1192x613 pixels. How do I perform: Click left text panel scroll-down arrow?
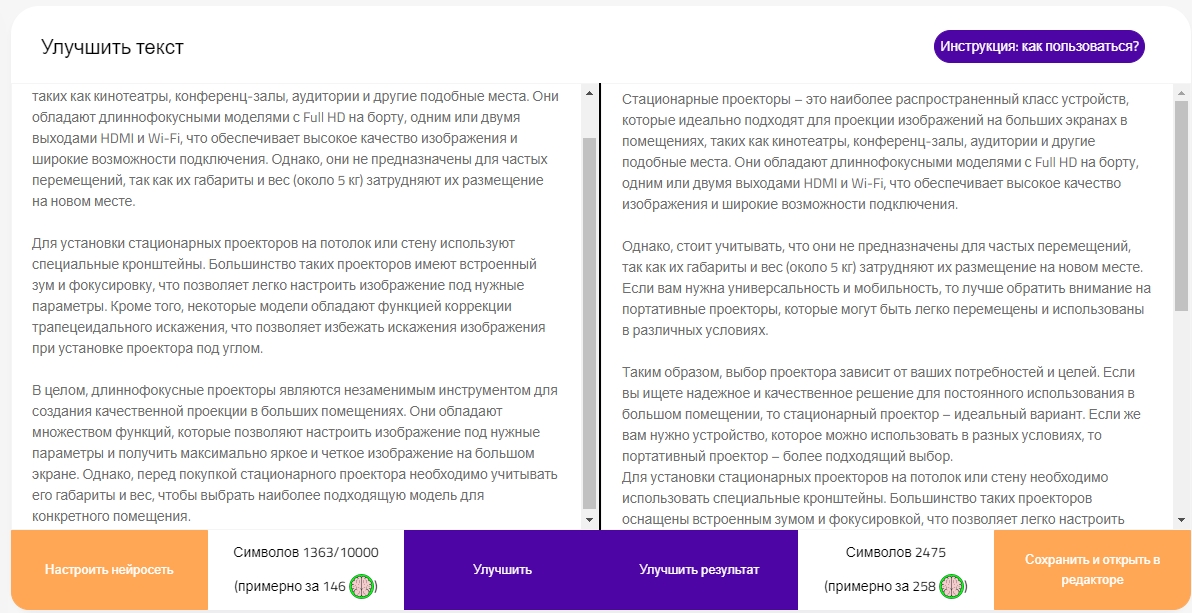pyautogui.click(x=589, y=519)
